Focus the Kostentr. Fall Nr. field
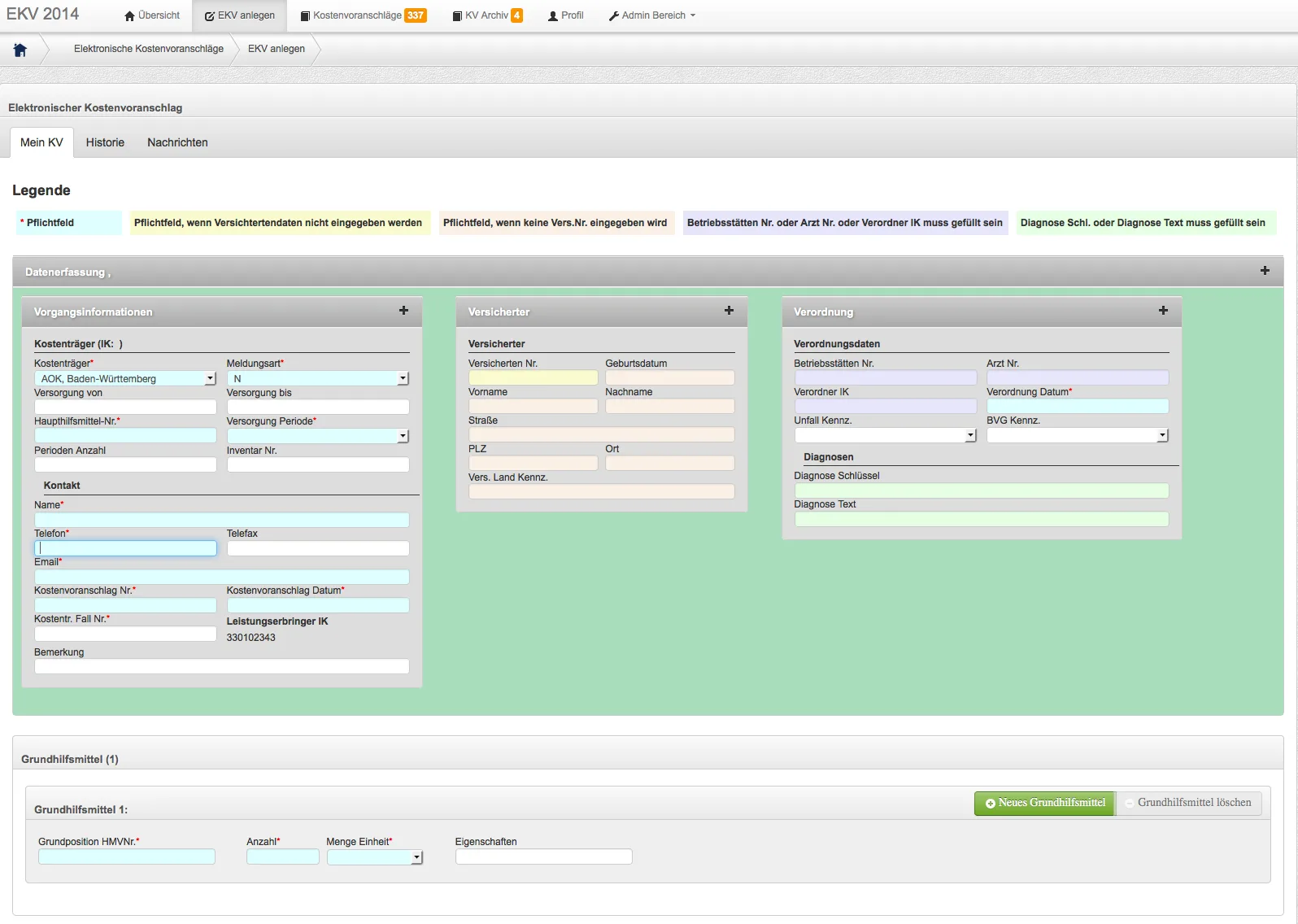The width and height of the screenshot is (1298, 924). (125, 634)
